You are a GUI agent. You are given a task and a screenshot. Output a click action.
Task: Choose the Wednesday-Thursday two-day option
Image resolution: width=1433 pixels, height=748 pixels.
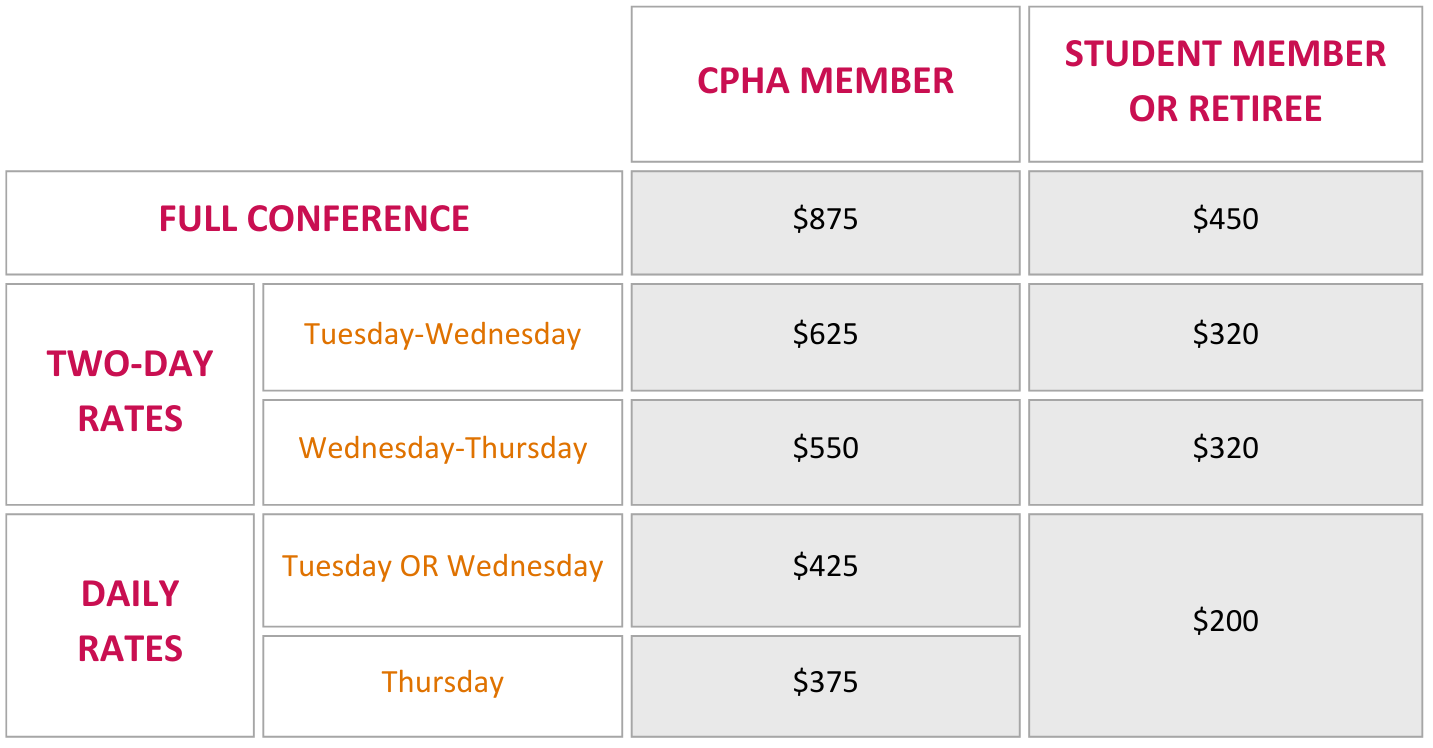[442, 452]
